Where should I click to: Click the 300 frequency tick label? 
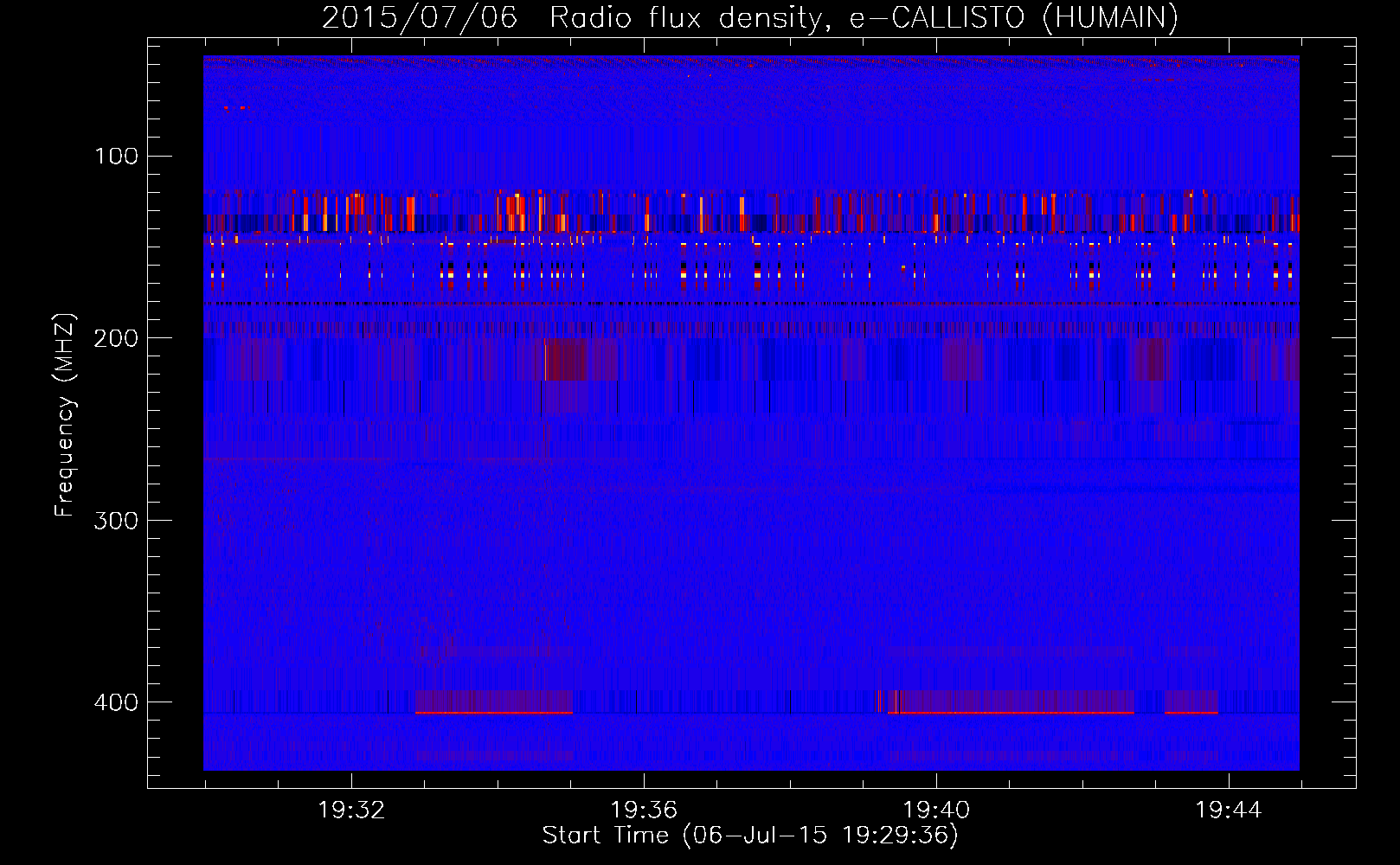tap(117, 520)
